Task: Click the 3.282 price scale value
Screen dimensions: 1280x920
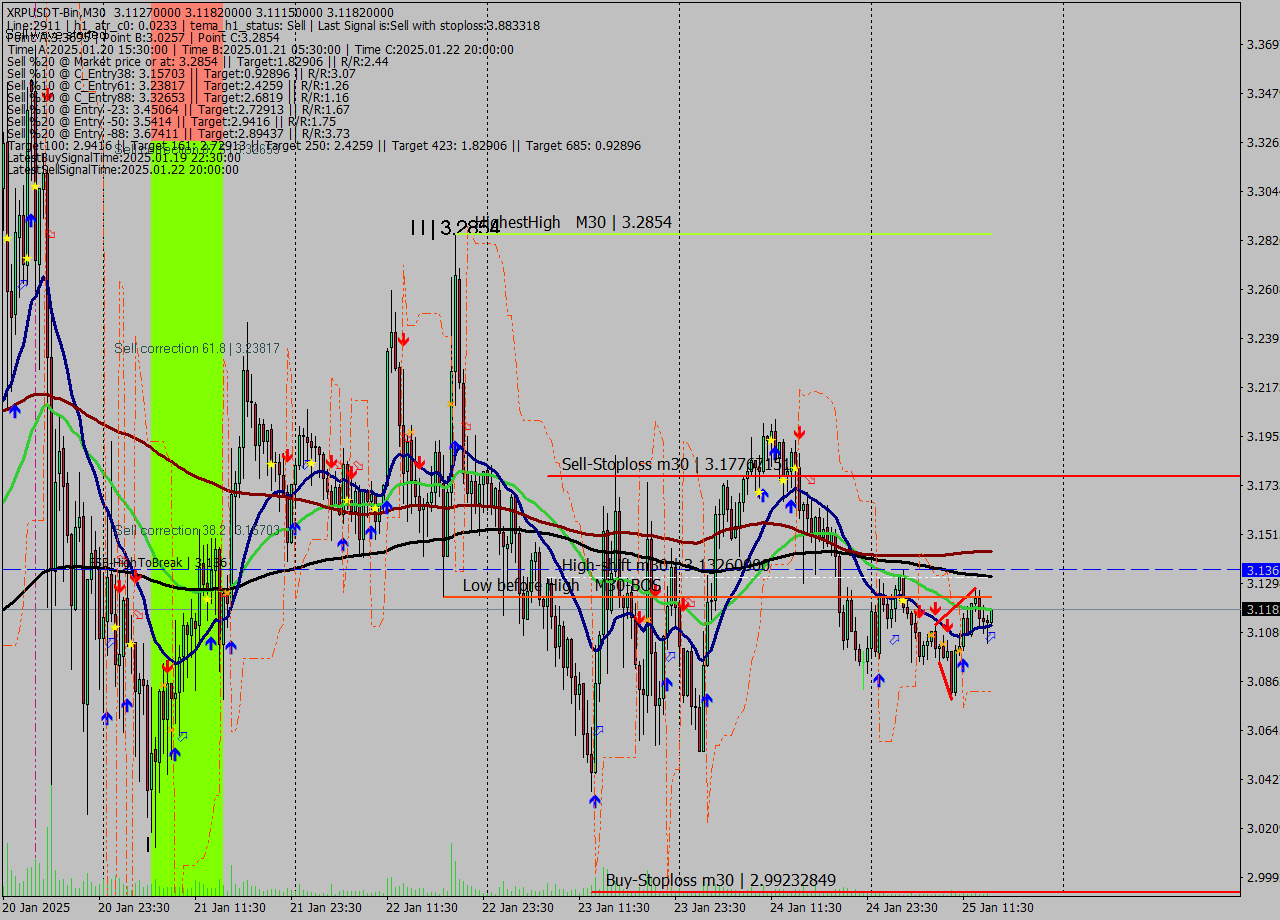Action: [x=1263, y=240]
